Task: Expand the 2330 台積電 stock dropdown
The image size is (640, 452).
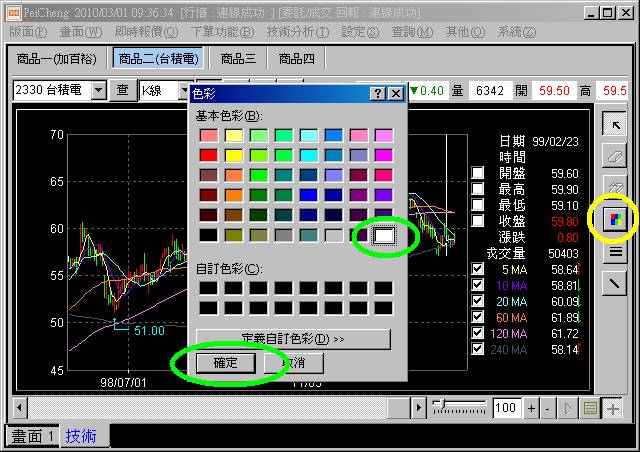Action: click(x=98, y=91)
